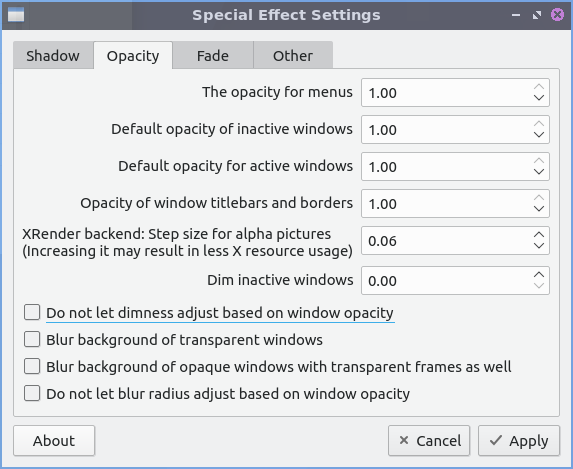The width and height of the screenshot is (573, 469).
Task: Increase the opacity for menus value
Action: [539, 87]
